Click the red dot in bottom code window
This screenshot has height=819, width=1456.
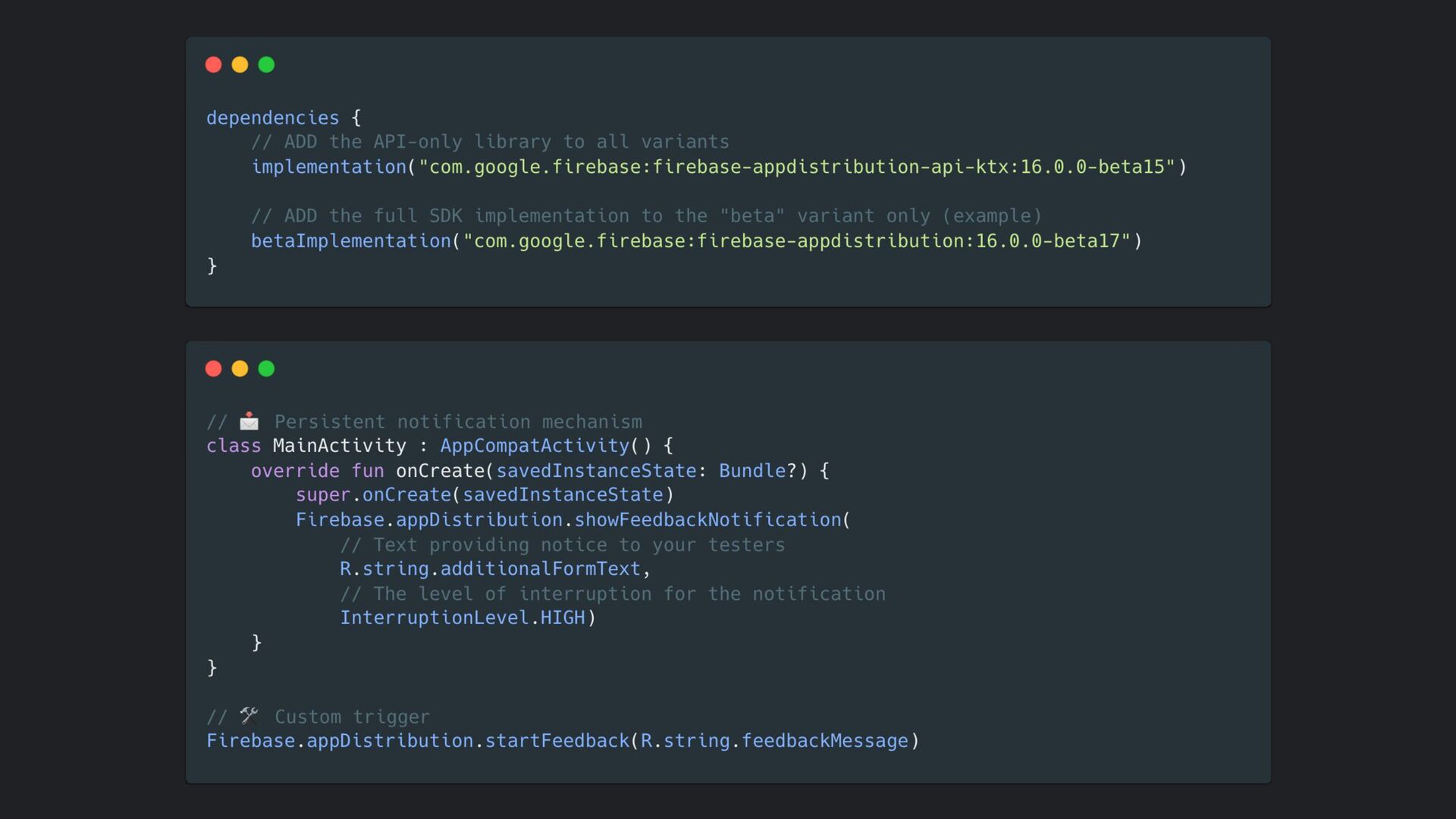click(x=213, y=369)
